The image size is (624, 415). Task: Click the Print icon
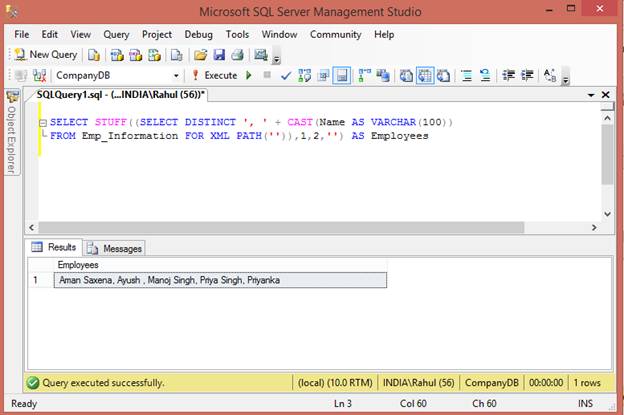(x=238, y=55)
